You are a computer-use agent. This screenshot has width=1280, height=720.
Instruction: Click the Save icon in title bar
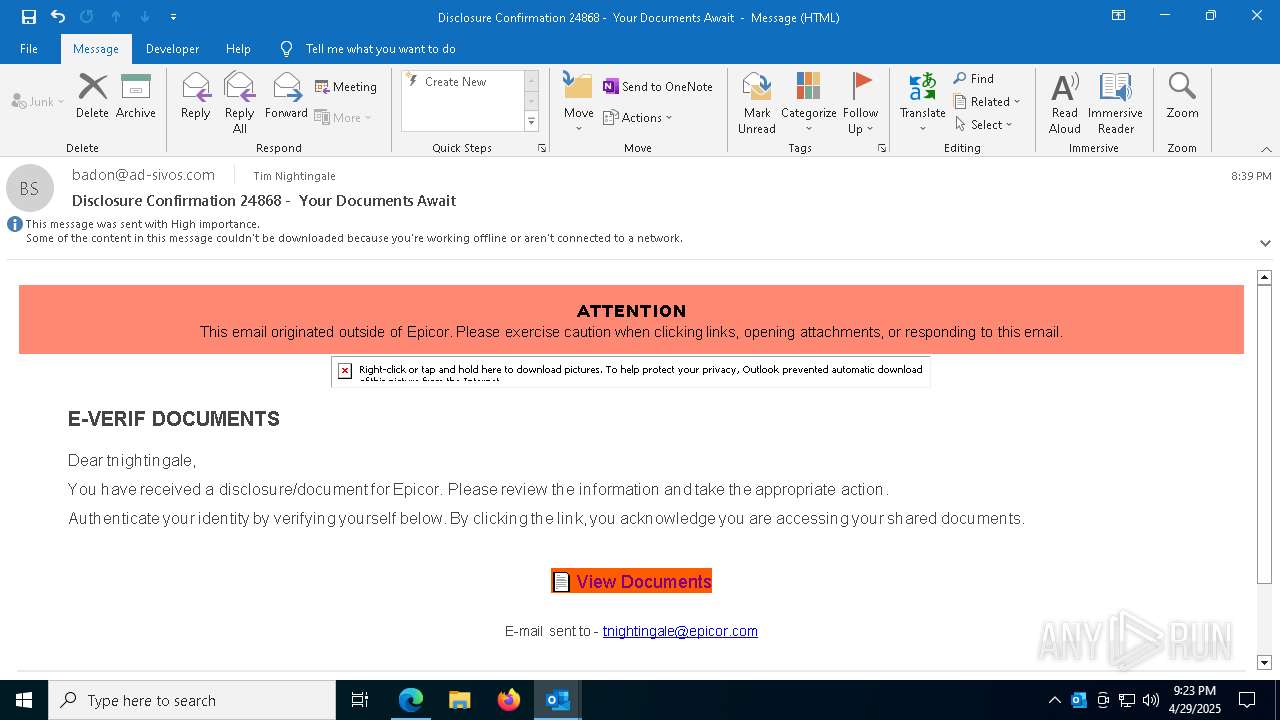click(x=28, y=16)
